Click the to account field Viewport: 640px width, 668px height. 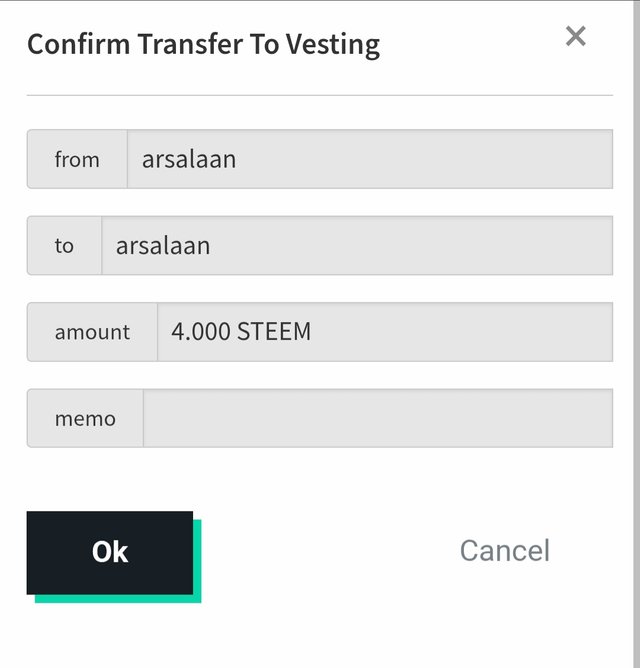[x=357, y=245]
